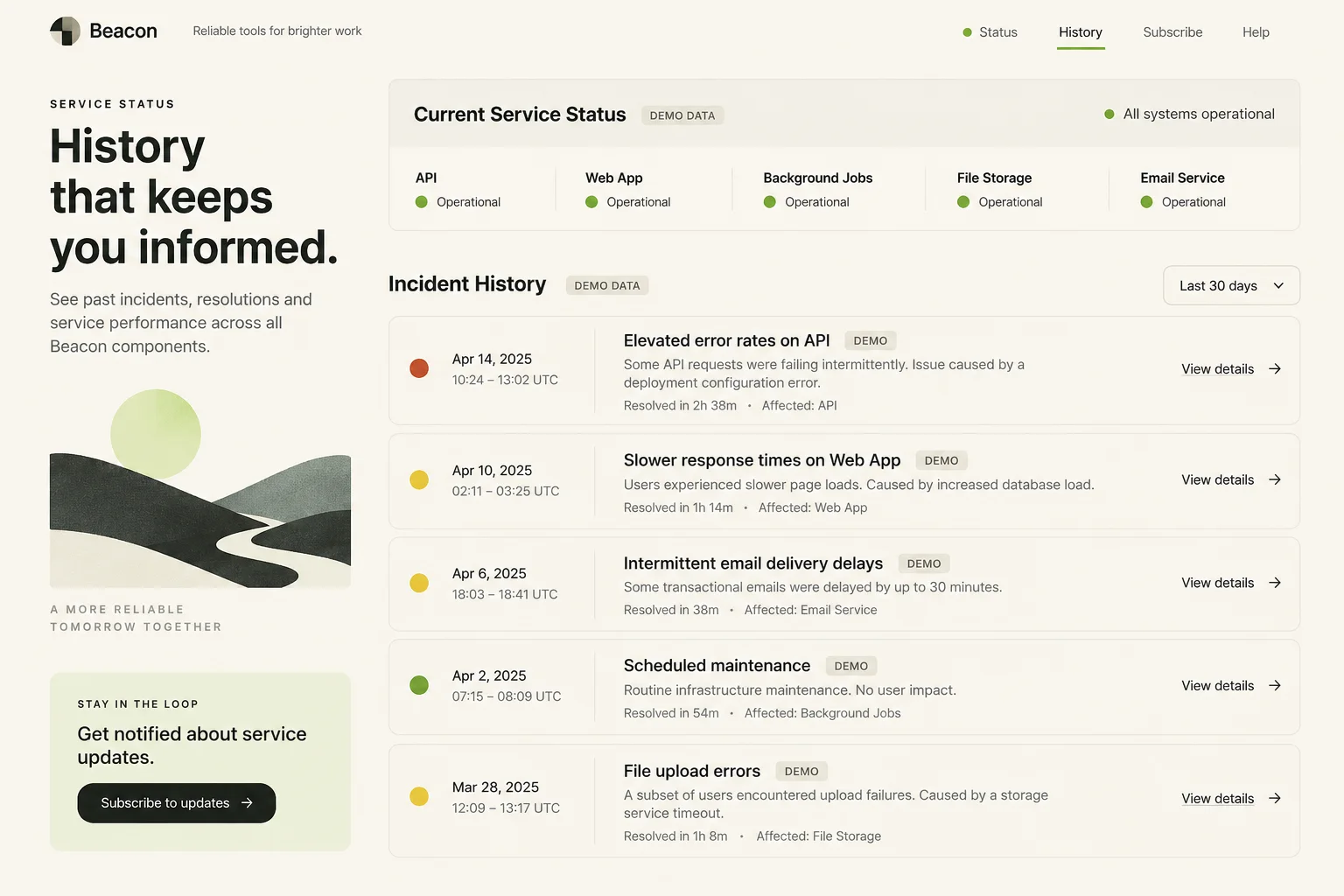Click the red status dot for Elevated error rates

tap(419, 368)
